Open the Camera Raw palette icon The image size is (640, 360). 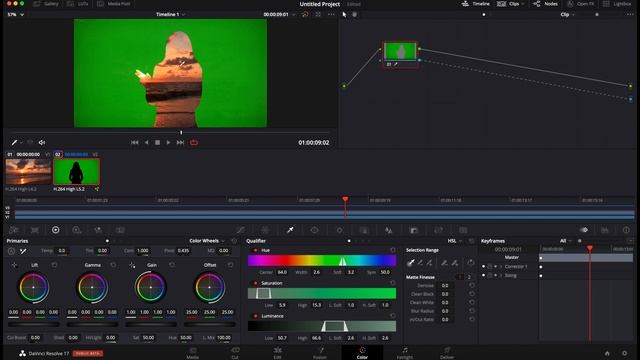point(13,230)
